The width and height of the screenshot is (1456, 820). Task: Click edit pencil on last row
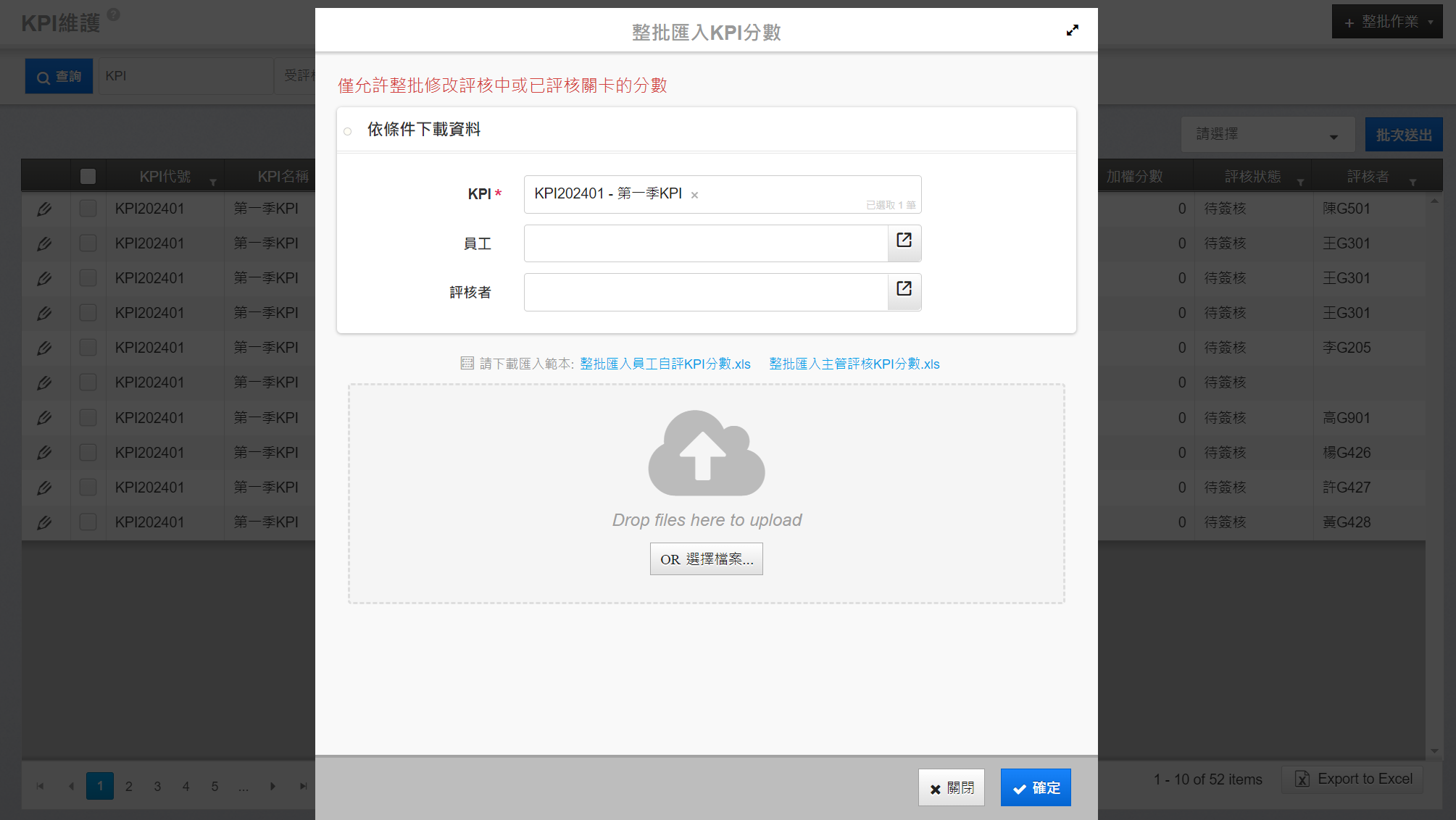coord(44,522)
